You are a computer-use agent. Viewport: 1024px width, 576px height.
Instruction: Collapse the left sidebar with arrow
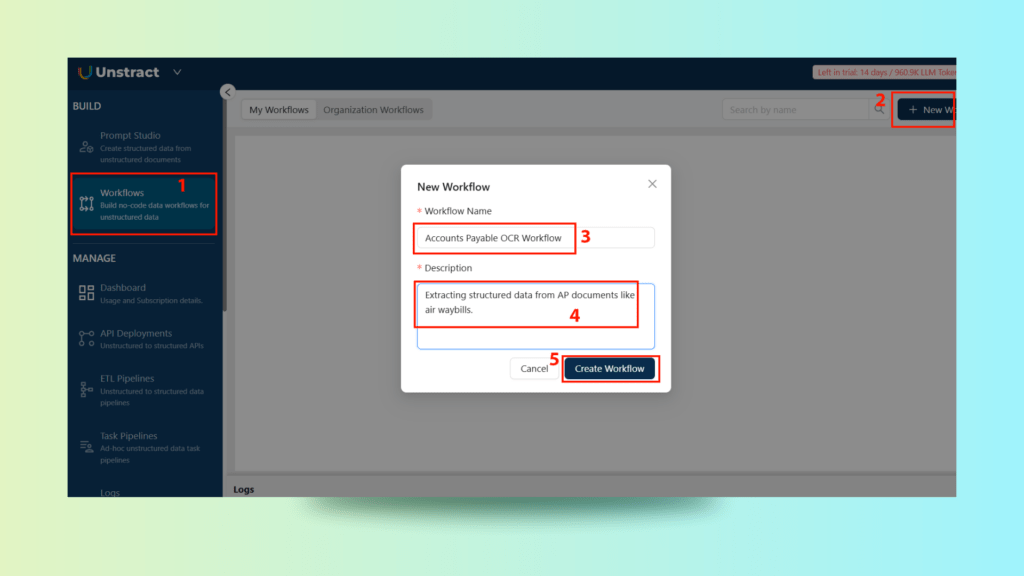pyautogui.click(x=228, y=91)
